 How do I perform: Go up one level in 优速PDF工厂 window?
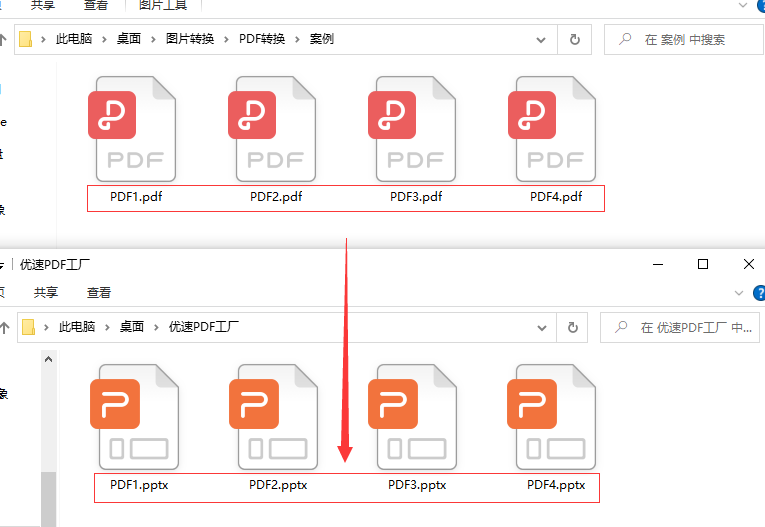point(4,327)
